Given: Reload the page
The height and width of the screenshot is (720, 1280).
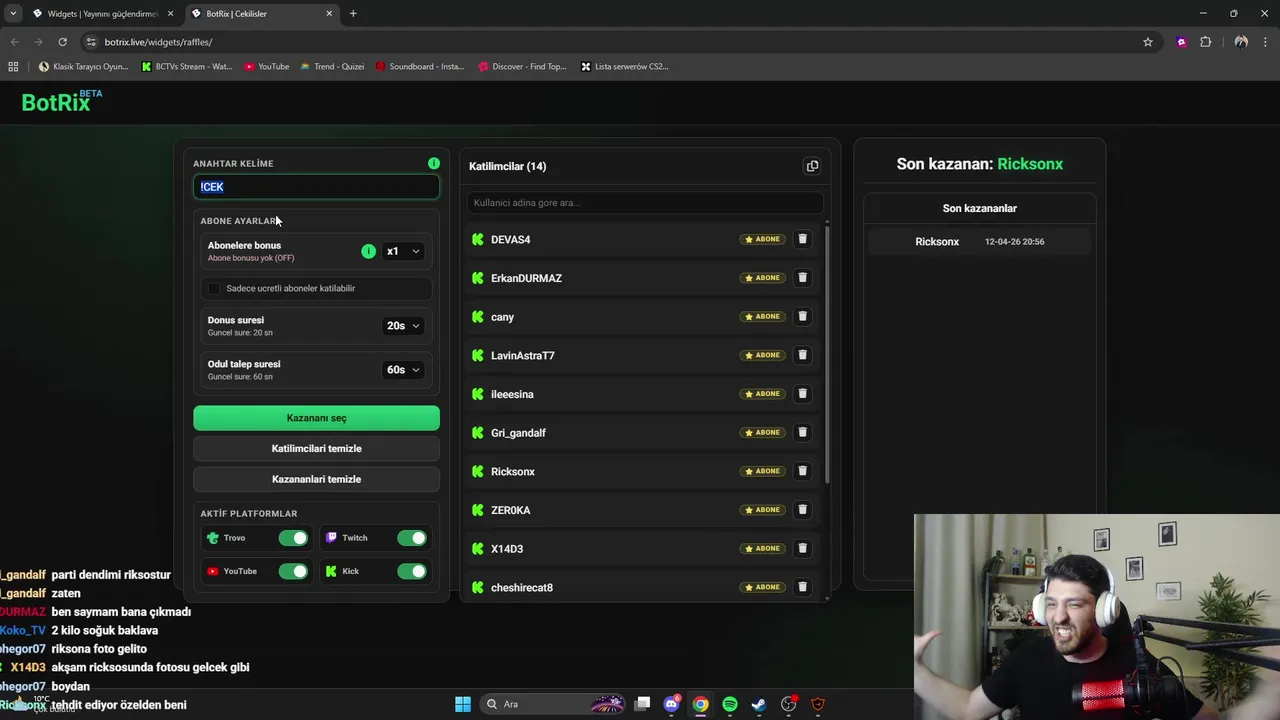Looking at the screenshot, I should pyautogui.click(x=62, y=42).
